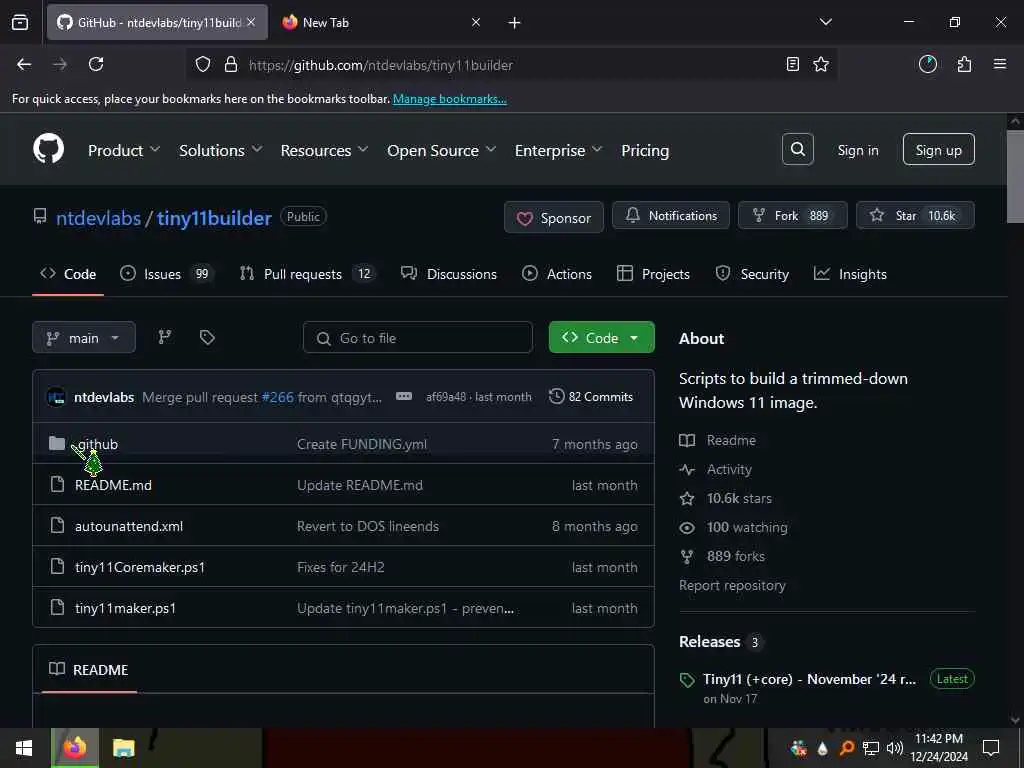
Task: Open autounattend.xml file
Action: [129, 526]
